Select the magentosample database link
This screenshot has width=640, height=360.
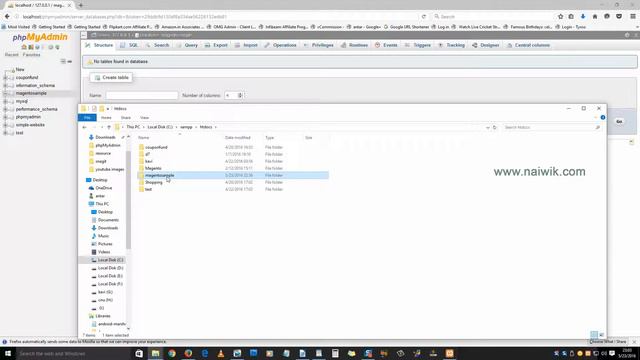coord(31,93)
